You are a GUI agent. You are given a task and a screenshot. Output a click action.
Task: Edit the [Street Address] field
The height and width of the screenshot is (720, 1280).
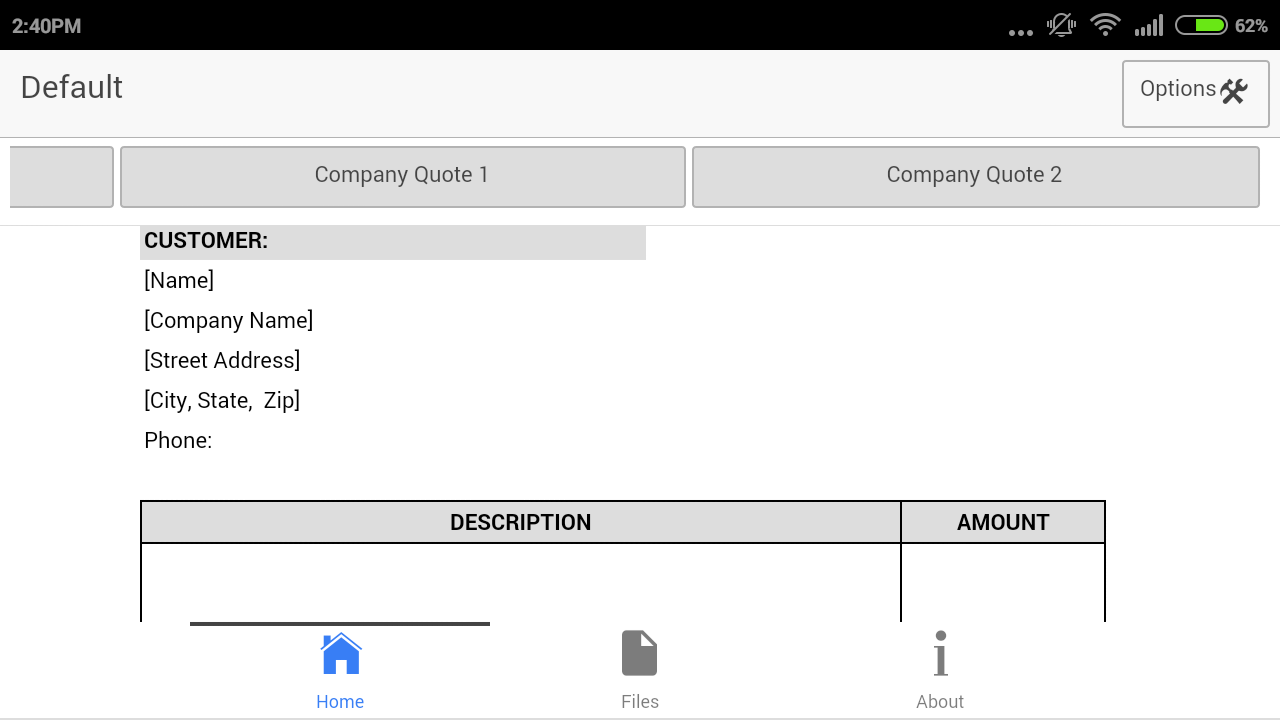coord(222,361)
